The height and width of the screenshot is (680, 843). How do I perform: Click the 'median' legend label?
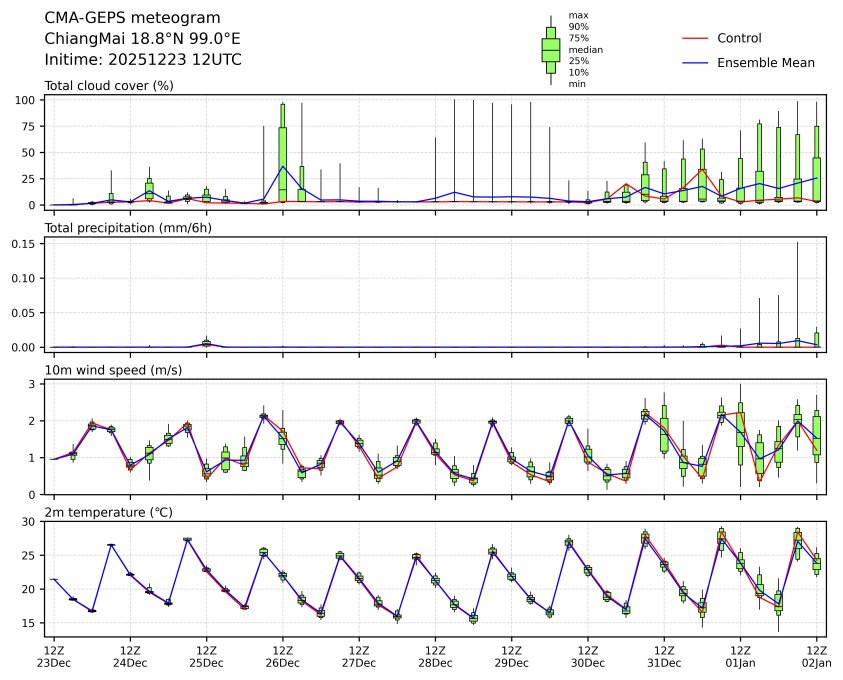[585, 49]
